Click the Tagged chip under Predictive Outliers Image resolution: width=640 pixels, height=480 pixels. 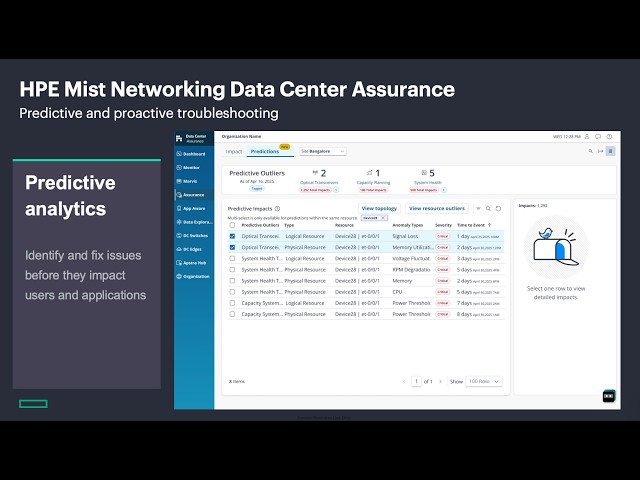[x=257, y=189]
